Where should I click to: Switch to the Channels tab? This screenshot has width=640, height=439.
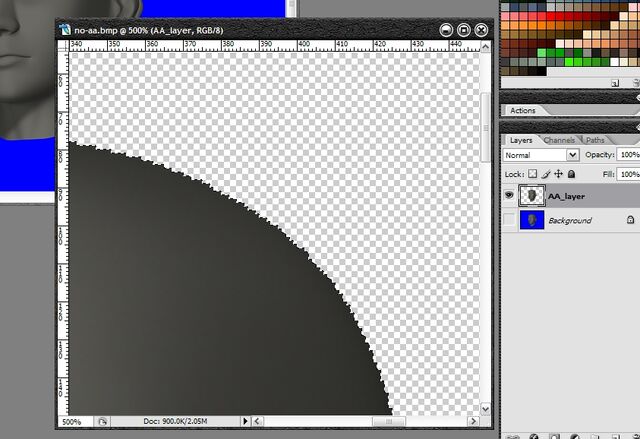559,140
